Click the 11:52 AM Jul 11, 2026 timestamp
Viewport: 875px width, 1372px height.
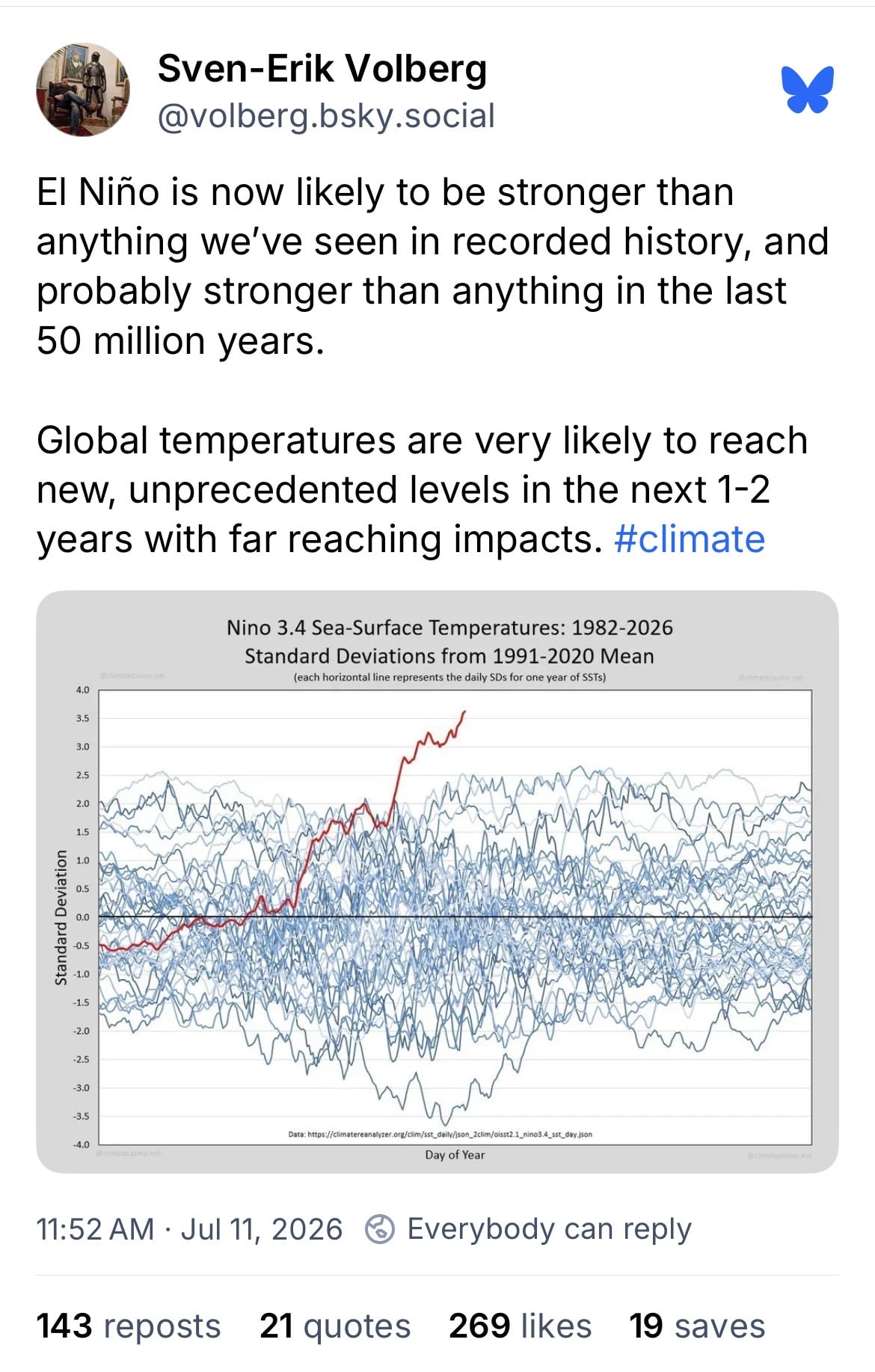tap(189, 1229)
